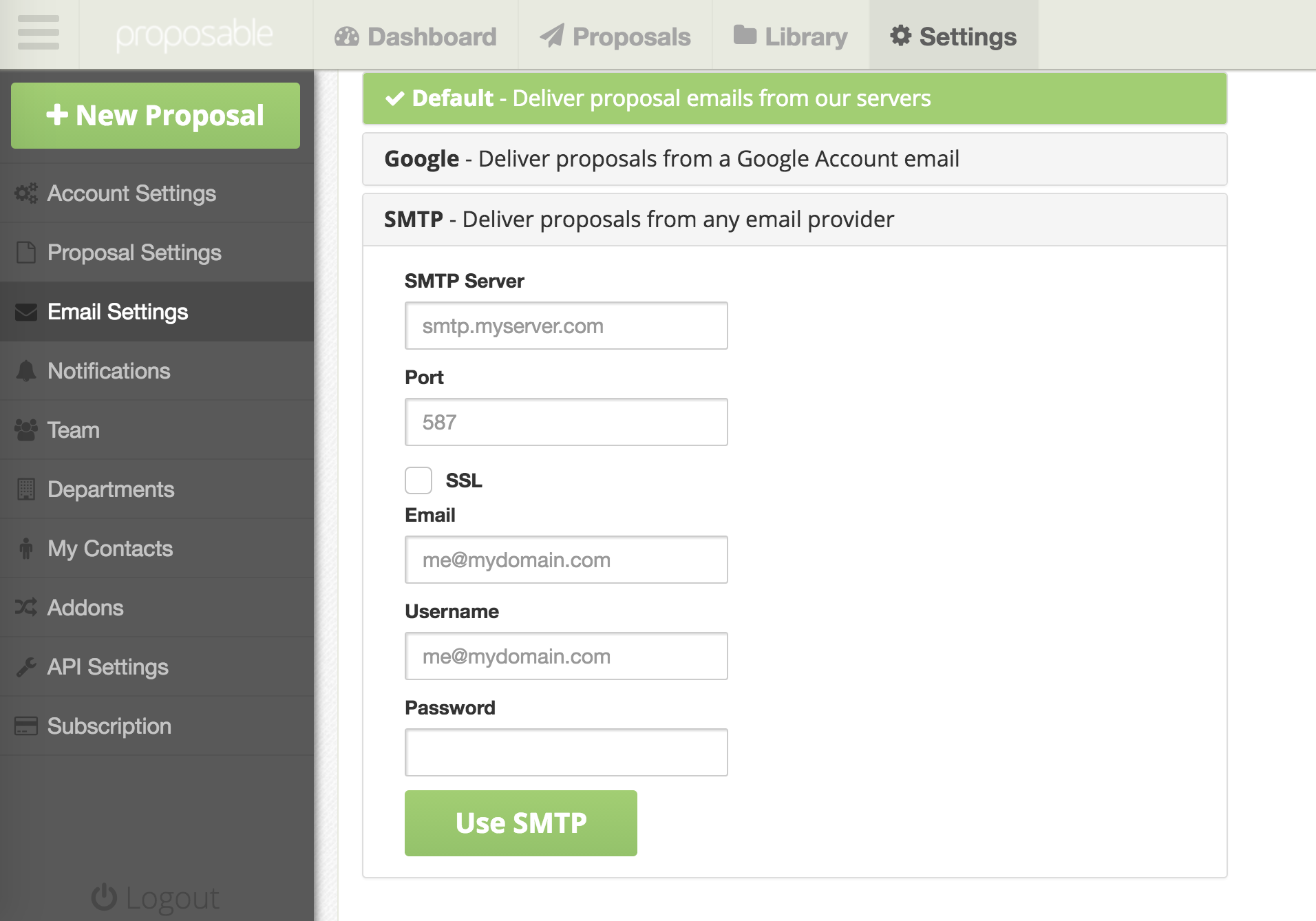Click the Departments building icon

(x=26, y=489)
